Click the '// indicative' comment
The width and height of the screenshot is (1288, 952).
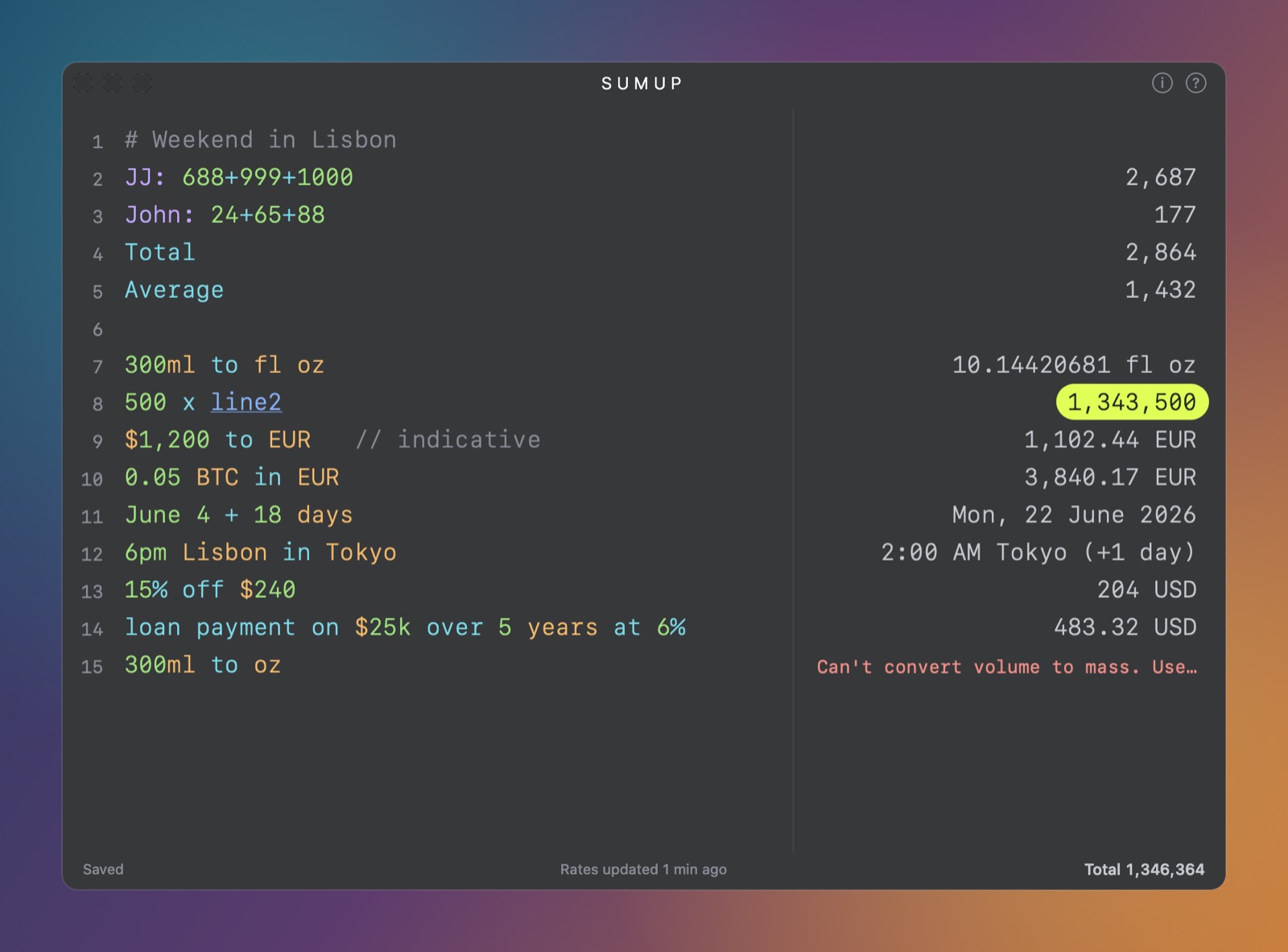[448, 440]
